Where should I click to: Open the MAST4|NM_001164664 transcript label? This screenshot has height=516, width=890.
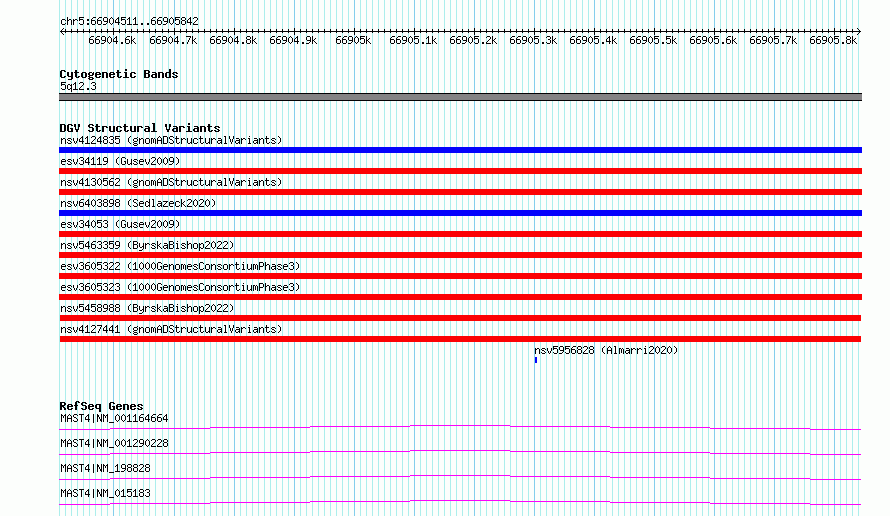coord(114,418)
